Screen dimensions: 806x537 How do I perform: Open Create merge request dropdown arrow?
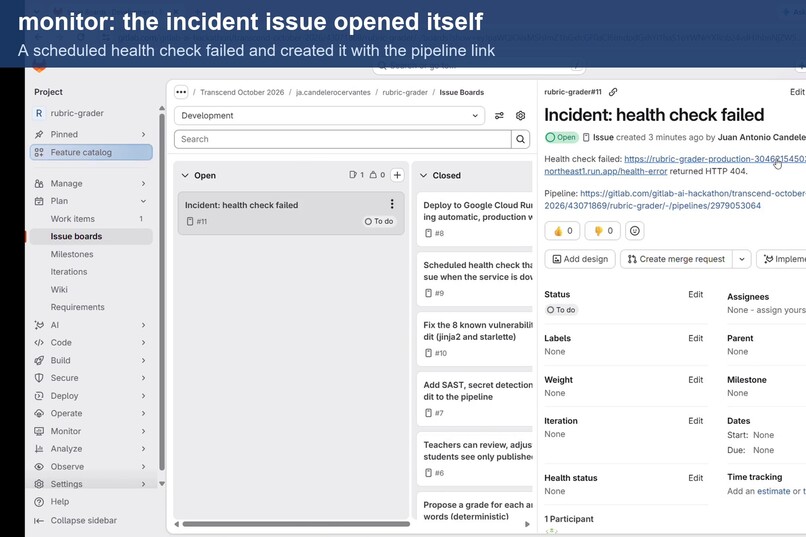(x=742, y=259)
